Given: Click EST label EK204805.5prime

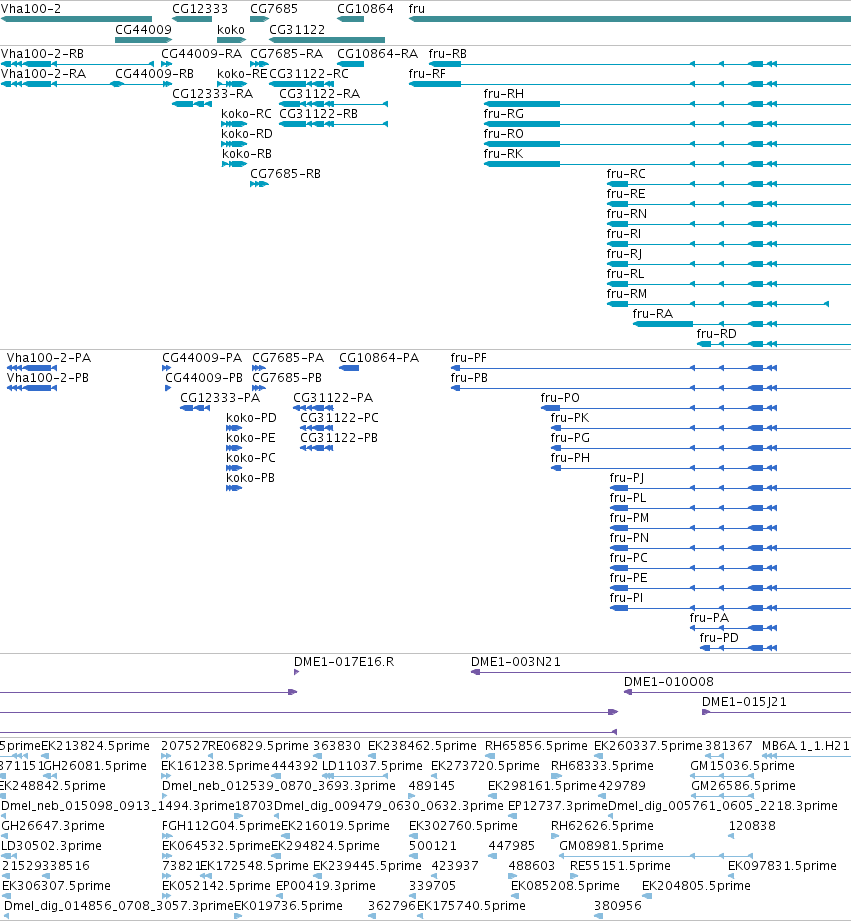Looking at the screenshot, I should click(696, 885).
